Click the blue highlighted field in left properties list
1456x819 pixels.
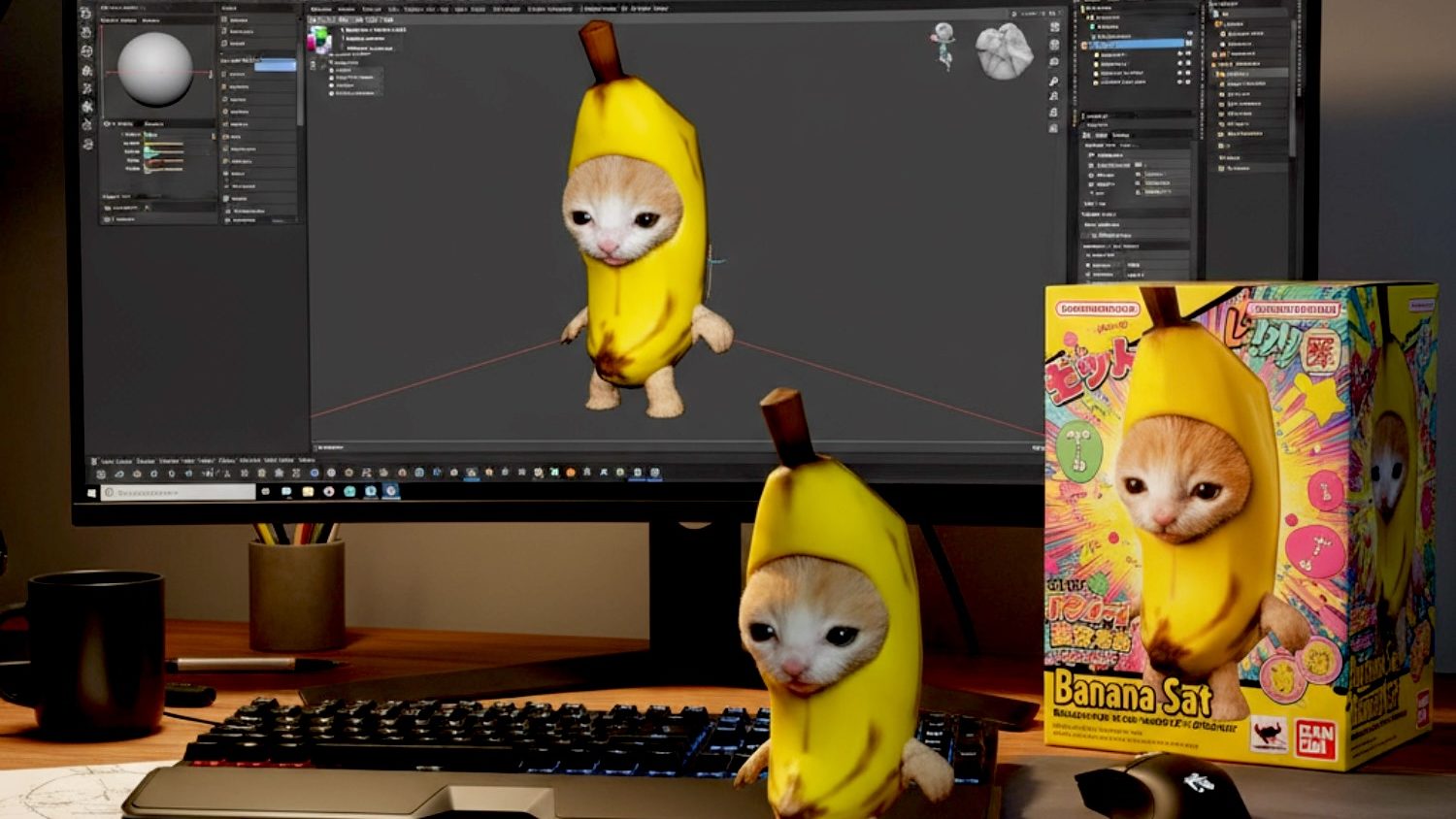(x=276, y=65)
